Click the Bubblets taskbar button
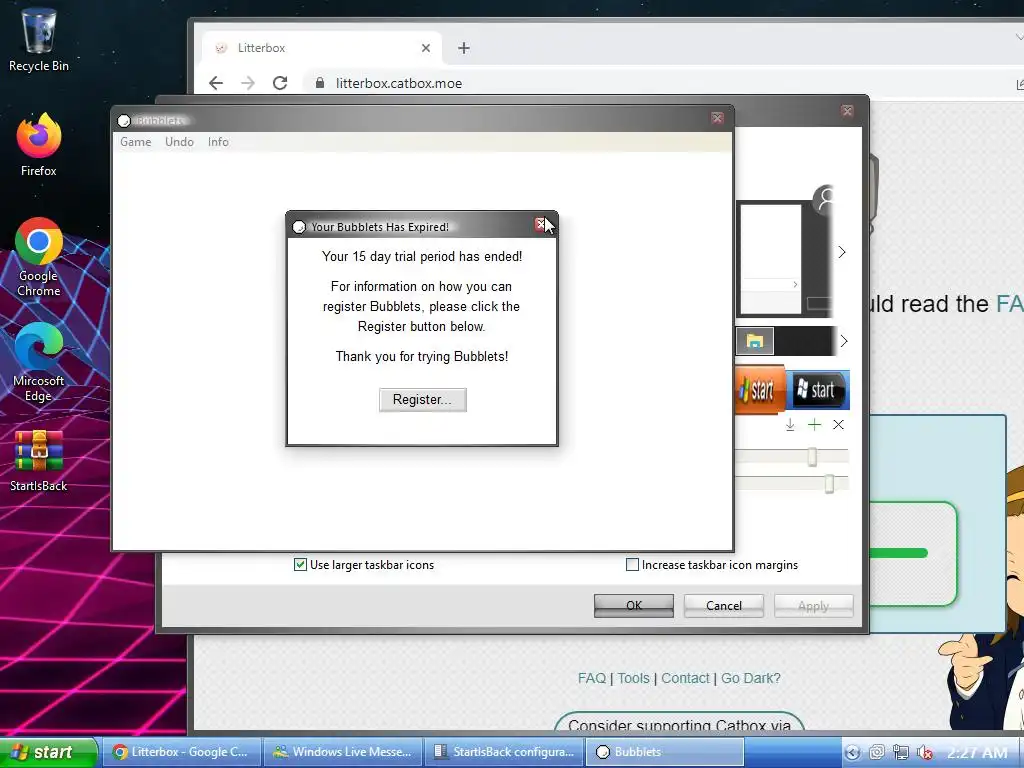1024x768 pixels. (664, 752)
